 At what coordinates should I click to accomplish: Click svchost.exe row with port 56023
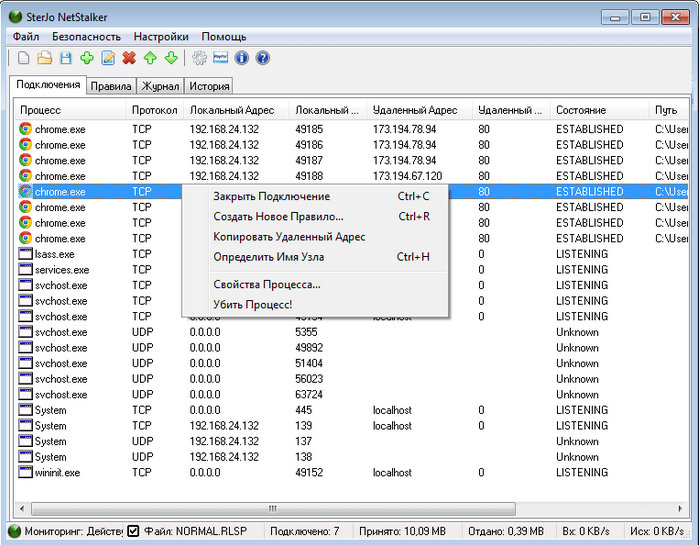pyautogui.click(x=352, y=379)
